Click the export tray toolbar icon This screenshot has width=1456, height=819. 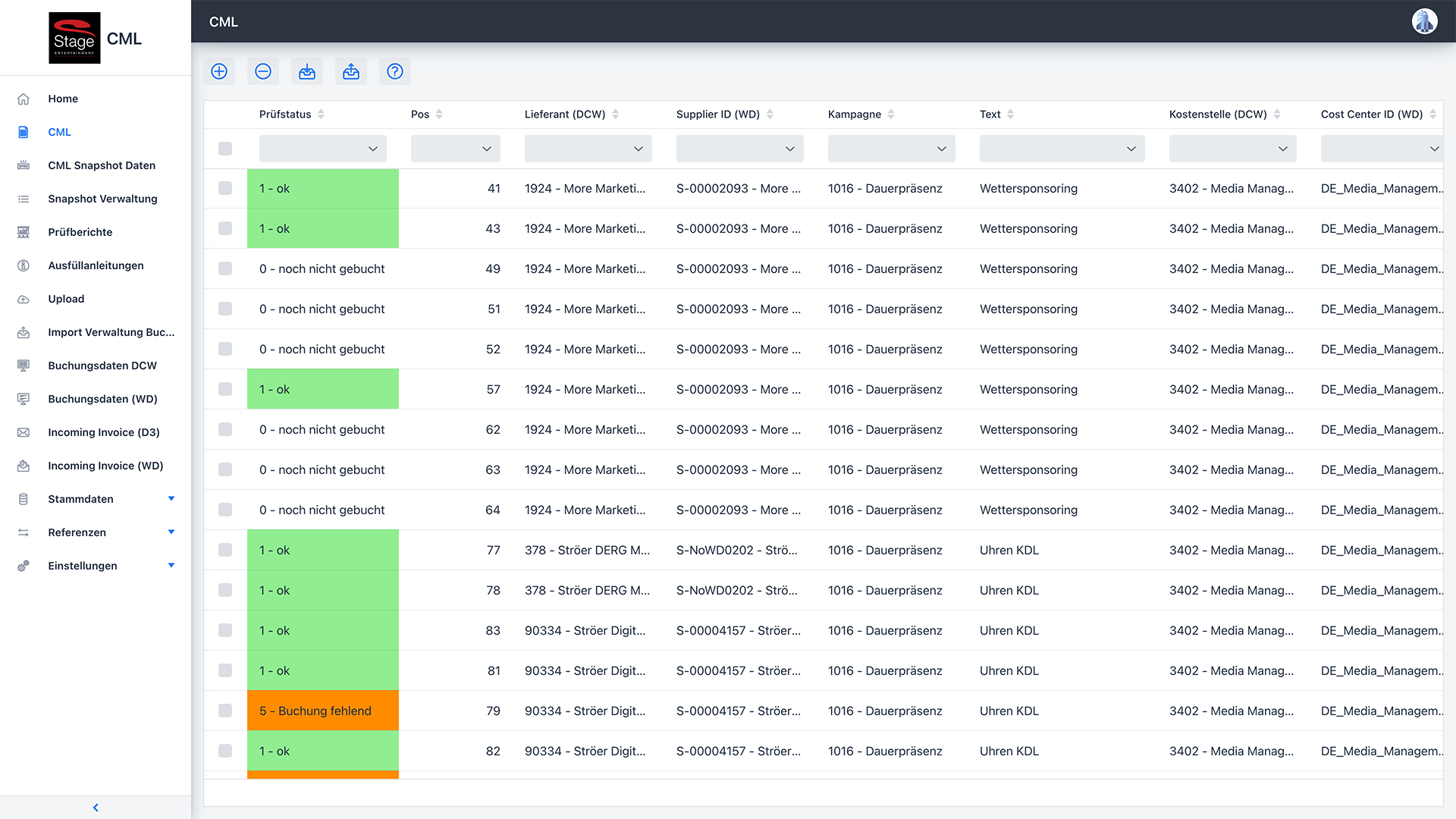pyautogui.click(x=351, y=71)
